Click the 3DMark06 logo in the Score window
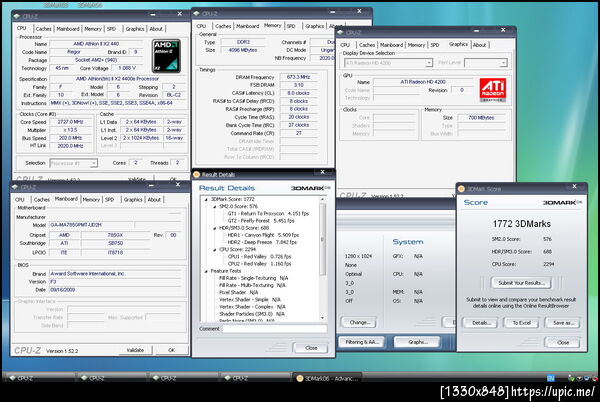 tap(562, 202)
